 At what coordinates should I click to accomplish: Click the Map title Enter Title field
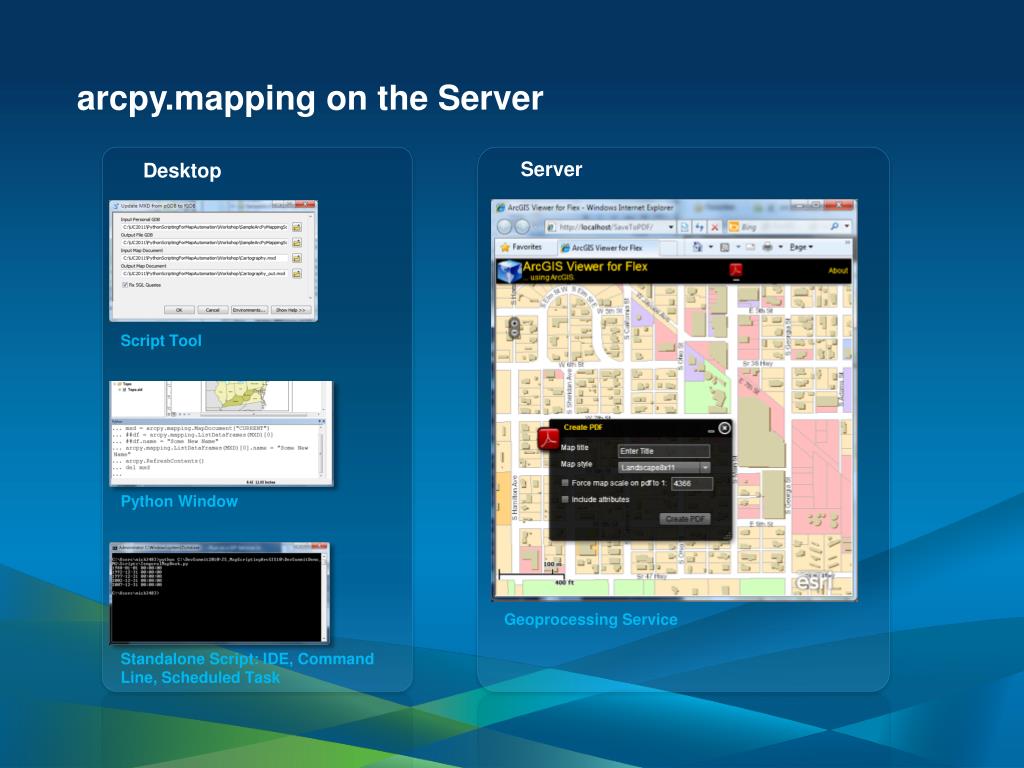(x=664, y=451)
